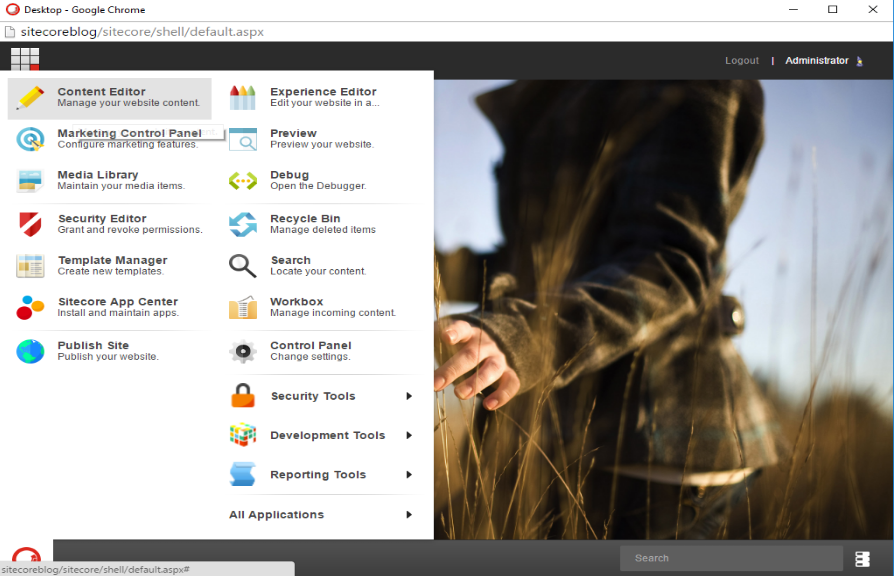Click the Security Editor label

tap(102, 218)
